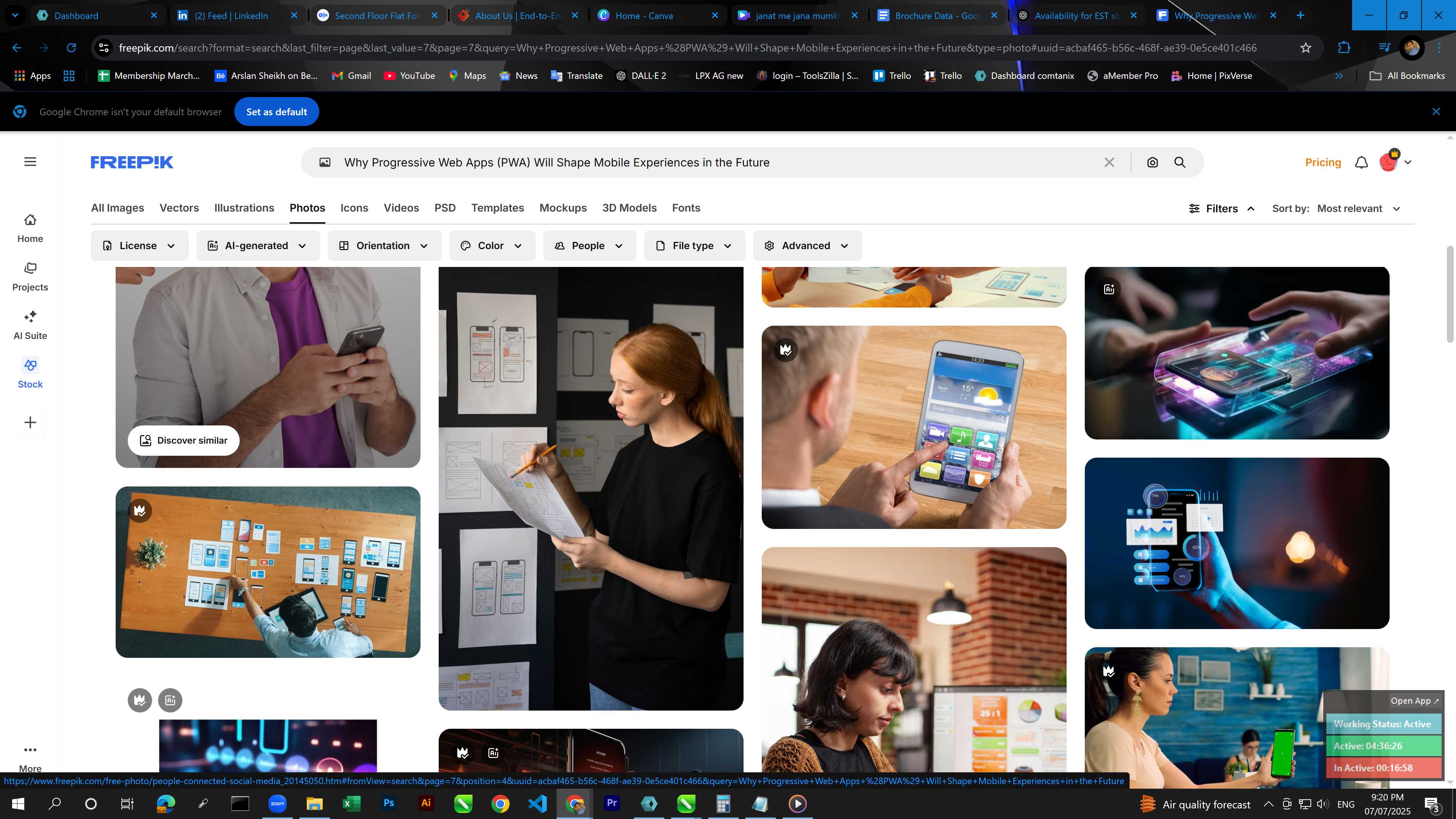Expand the Orientation filter dropdown
Screen dimensions: 1456x819
[x=384, y=245]
